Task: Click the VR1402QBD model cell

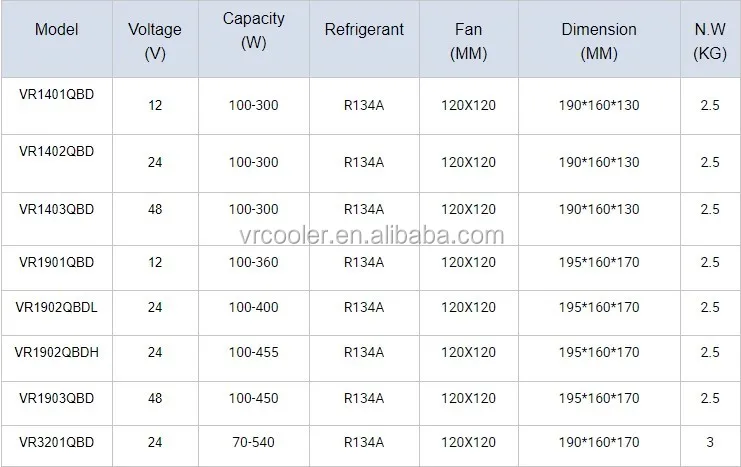Action: point(56,152)
